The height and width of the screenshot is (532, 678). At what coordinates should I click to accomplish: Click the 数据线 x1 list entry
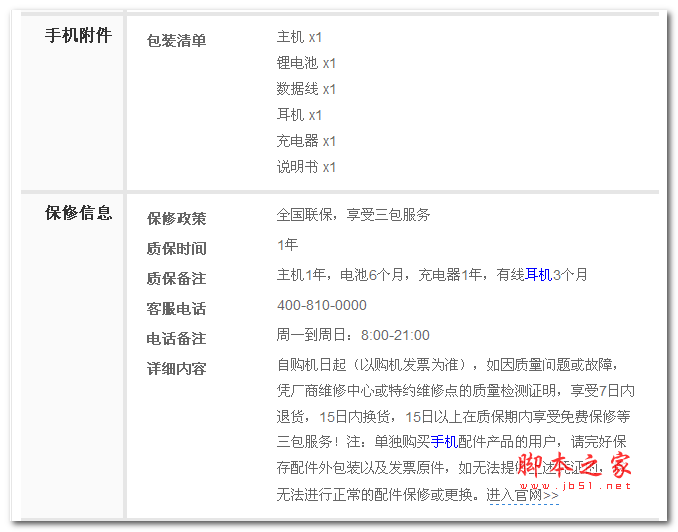point(306,89)
